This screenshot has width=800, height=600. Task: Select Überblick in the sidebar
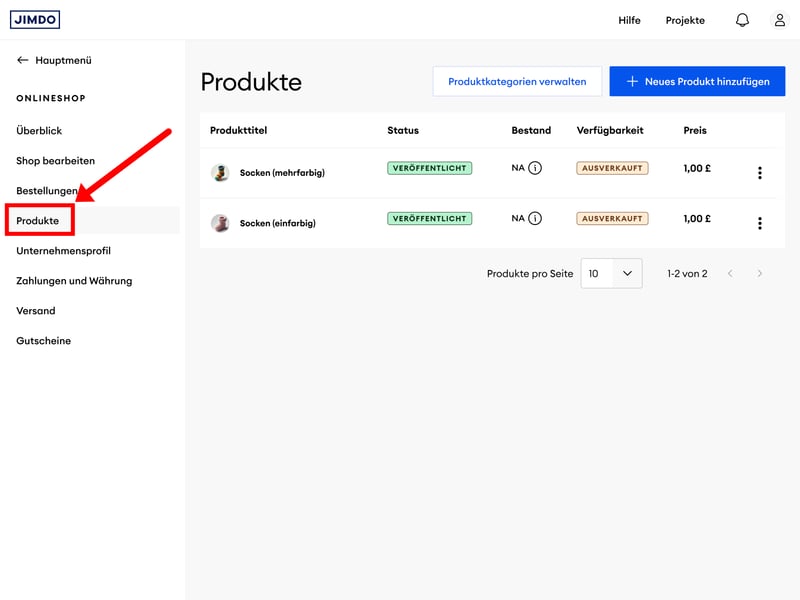tap(39, 131)
